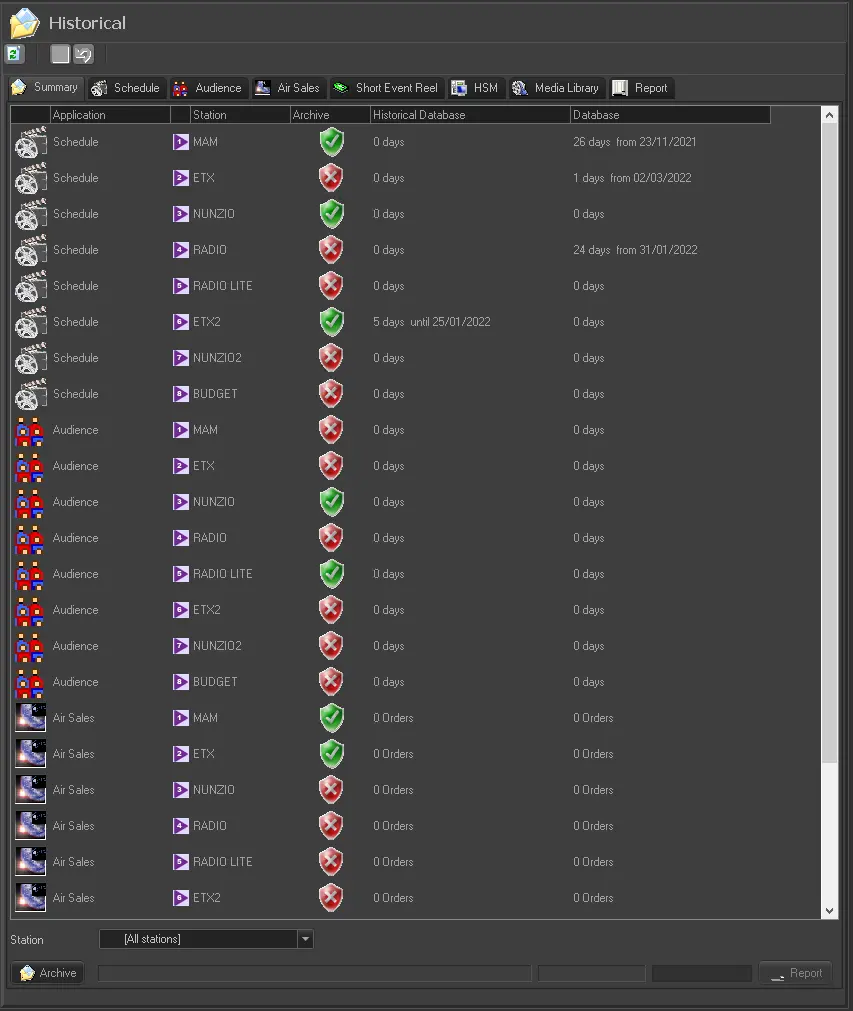Click the Report button at bottom right
The image size is (853, 1011).
click(x=795, y=973)
